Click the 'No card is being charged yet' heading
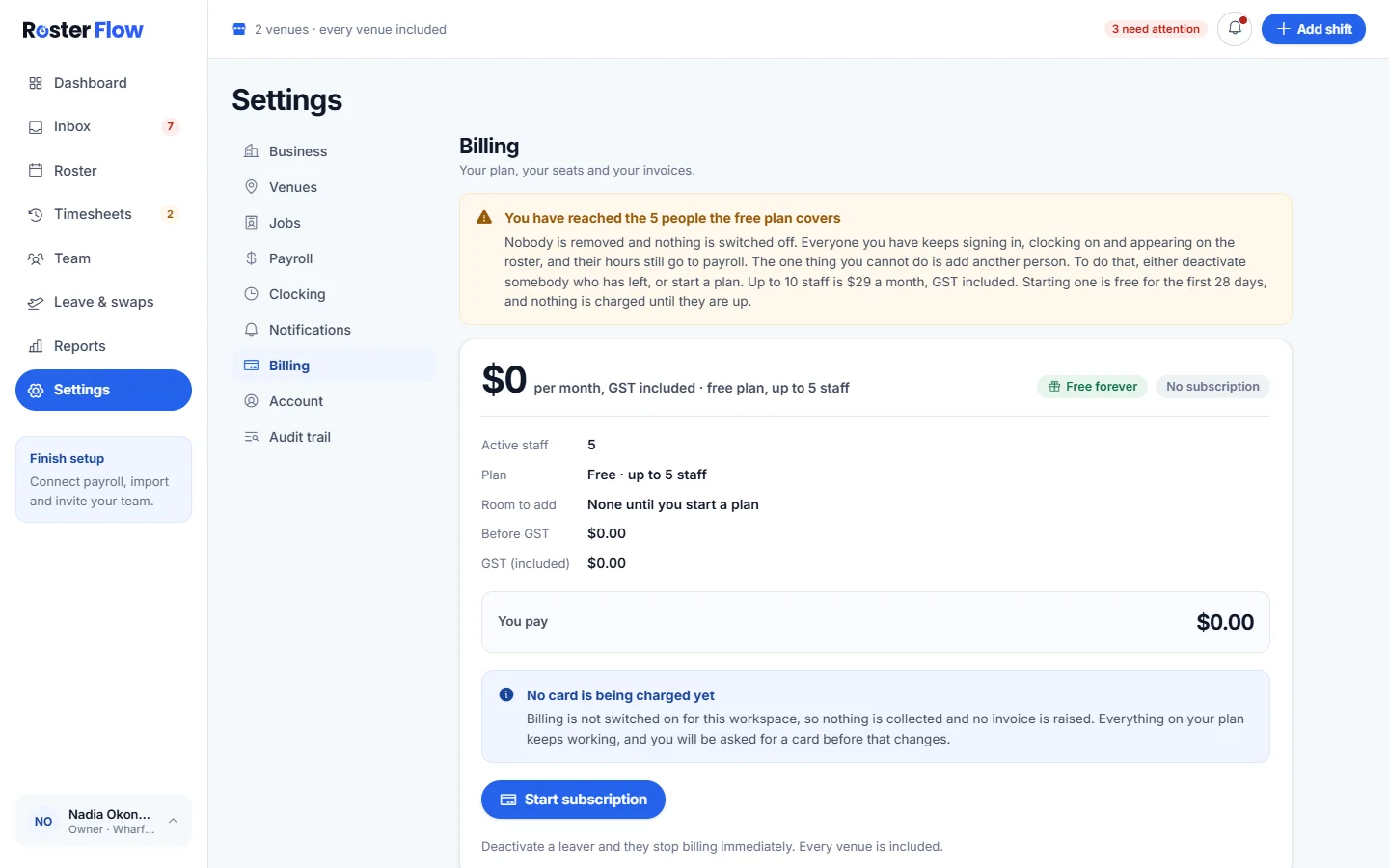This screenshot has height=868, width=1389. (620, 695)
